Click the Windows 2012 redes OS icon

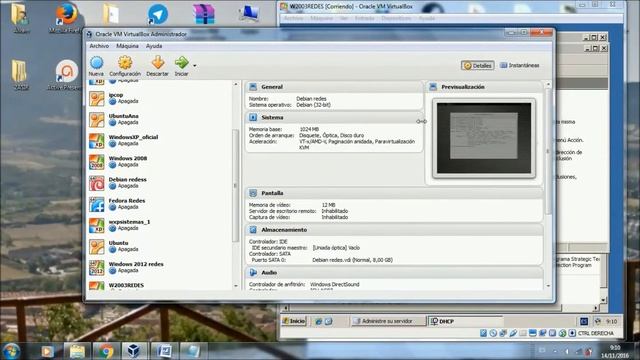click(97, 268)
